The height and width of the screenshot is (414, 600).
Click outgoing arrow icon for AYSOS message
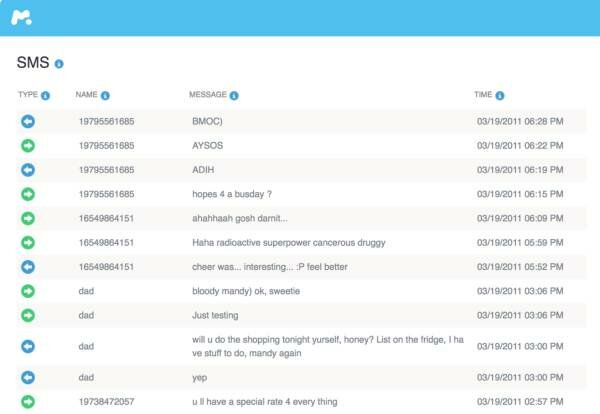pos(28,146)
